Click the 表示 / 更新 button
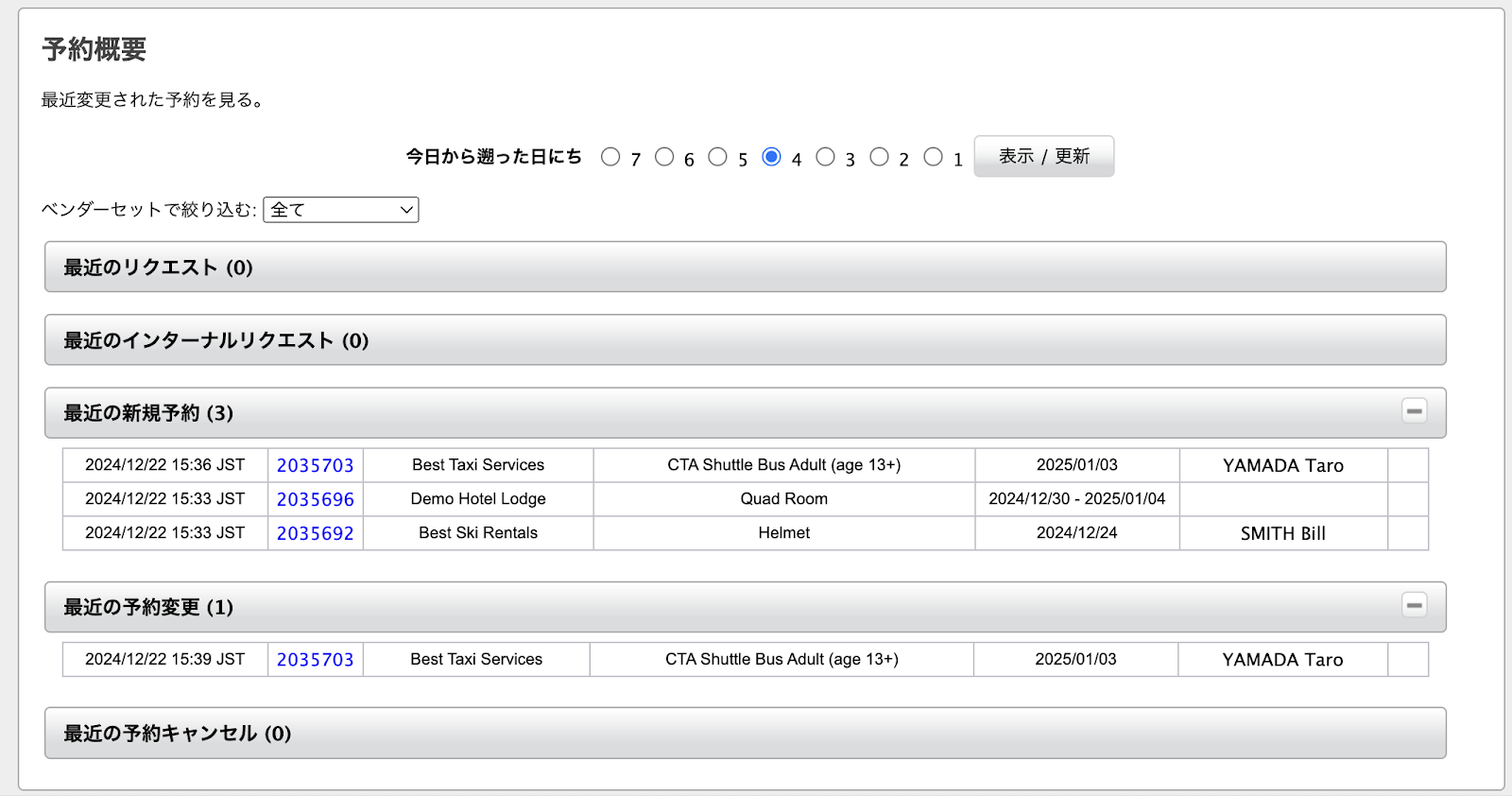Viewport: 1512px width, 796px height. (x=1043, y=156)
